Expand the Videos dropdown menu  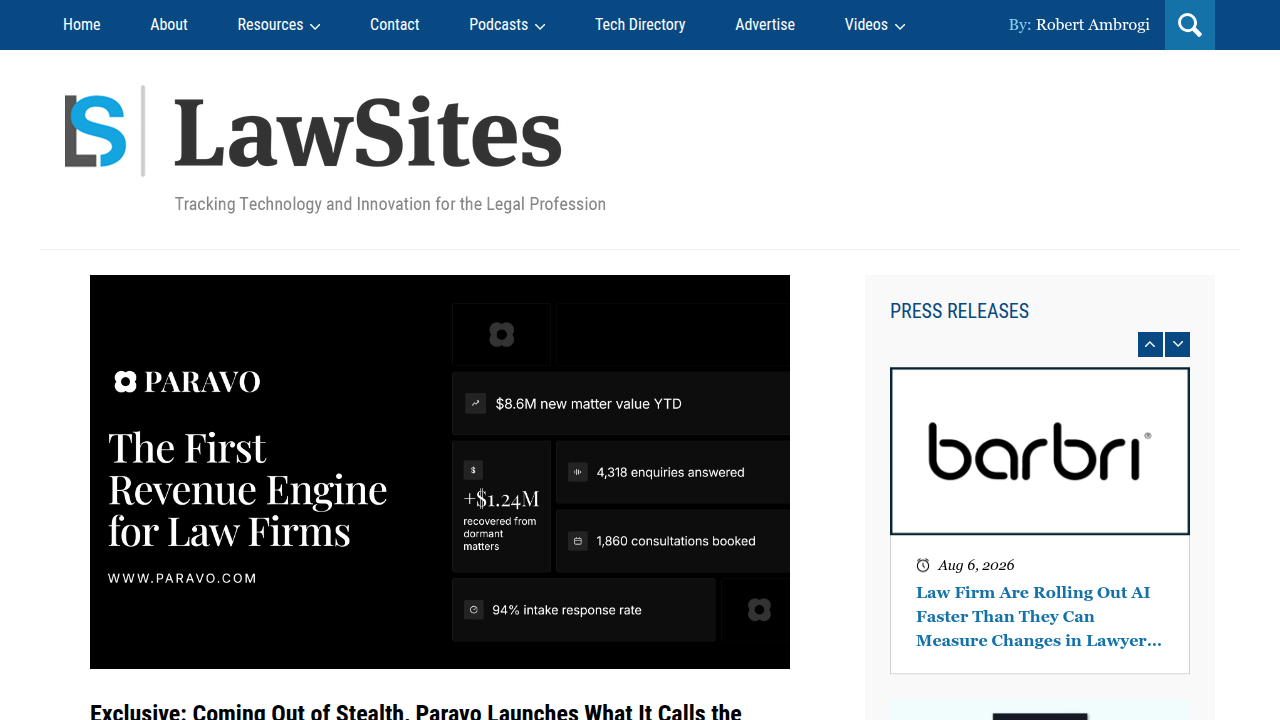click(x=875, y=25)
